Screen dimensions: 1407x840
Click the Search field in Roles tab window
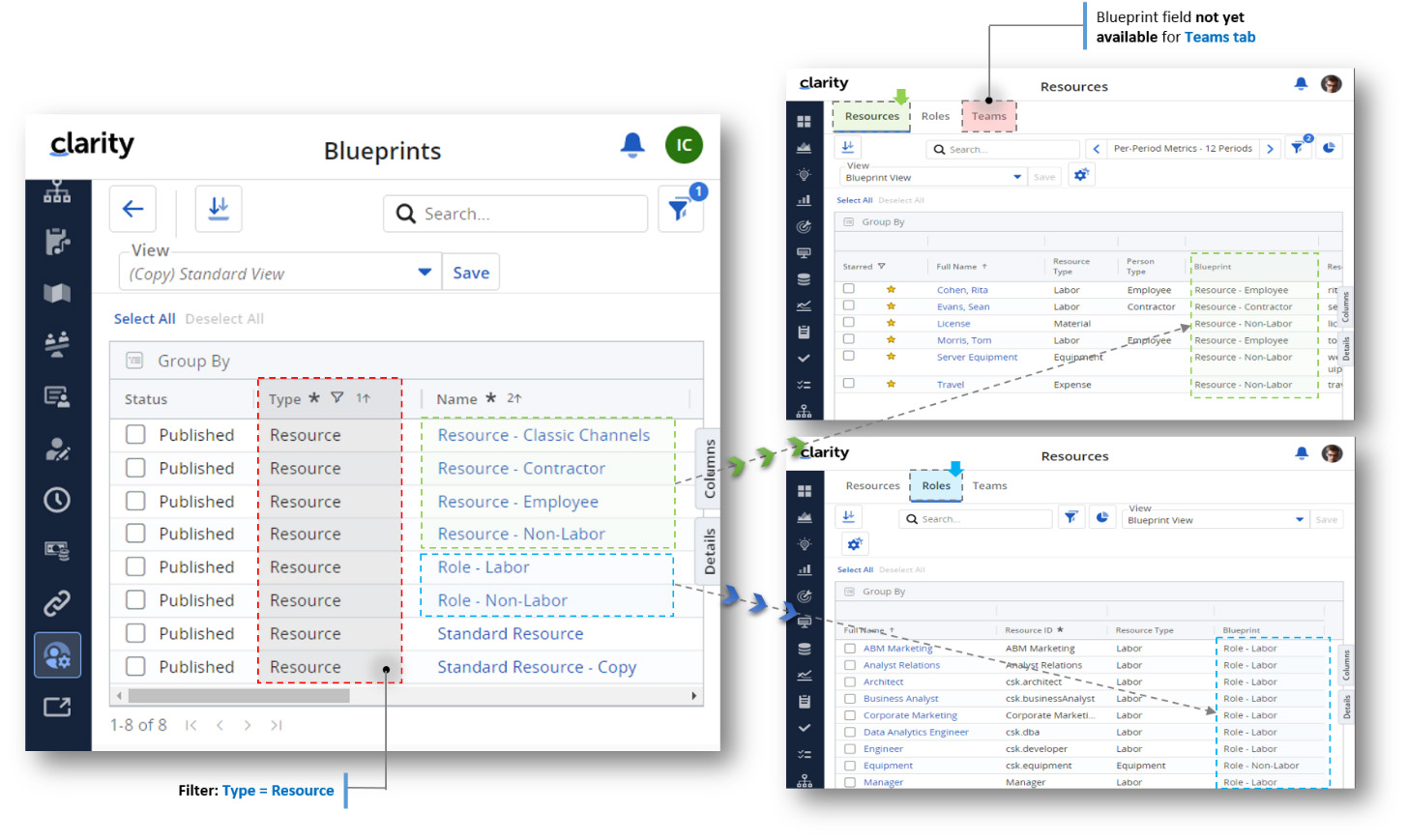click(x=975, y=519)
